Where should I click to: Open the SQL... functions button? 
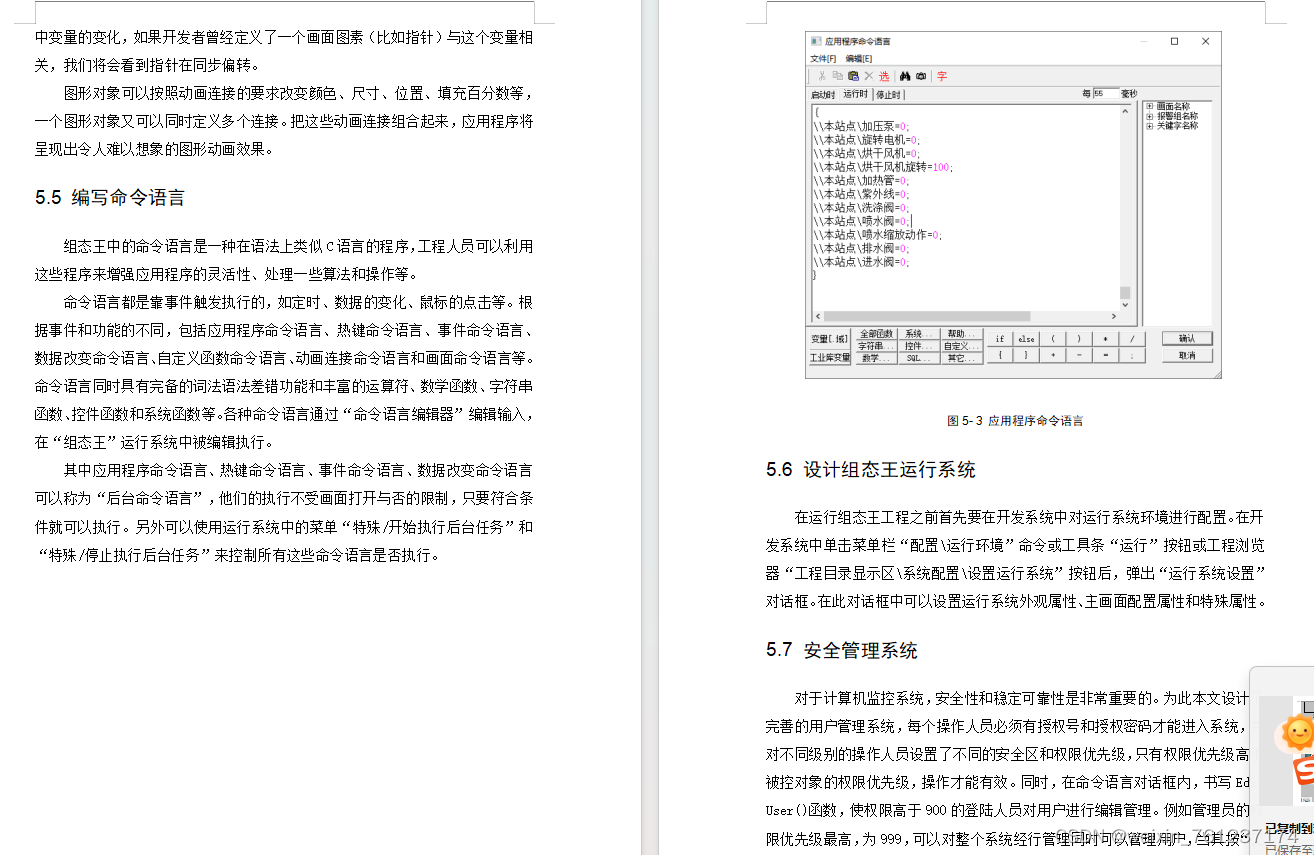click(919, 358)
